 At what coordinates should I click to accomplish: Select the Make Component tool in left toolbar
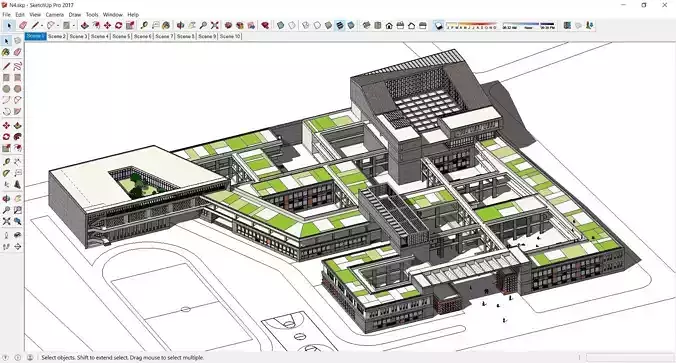click(x=17, y=41)
